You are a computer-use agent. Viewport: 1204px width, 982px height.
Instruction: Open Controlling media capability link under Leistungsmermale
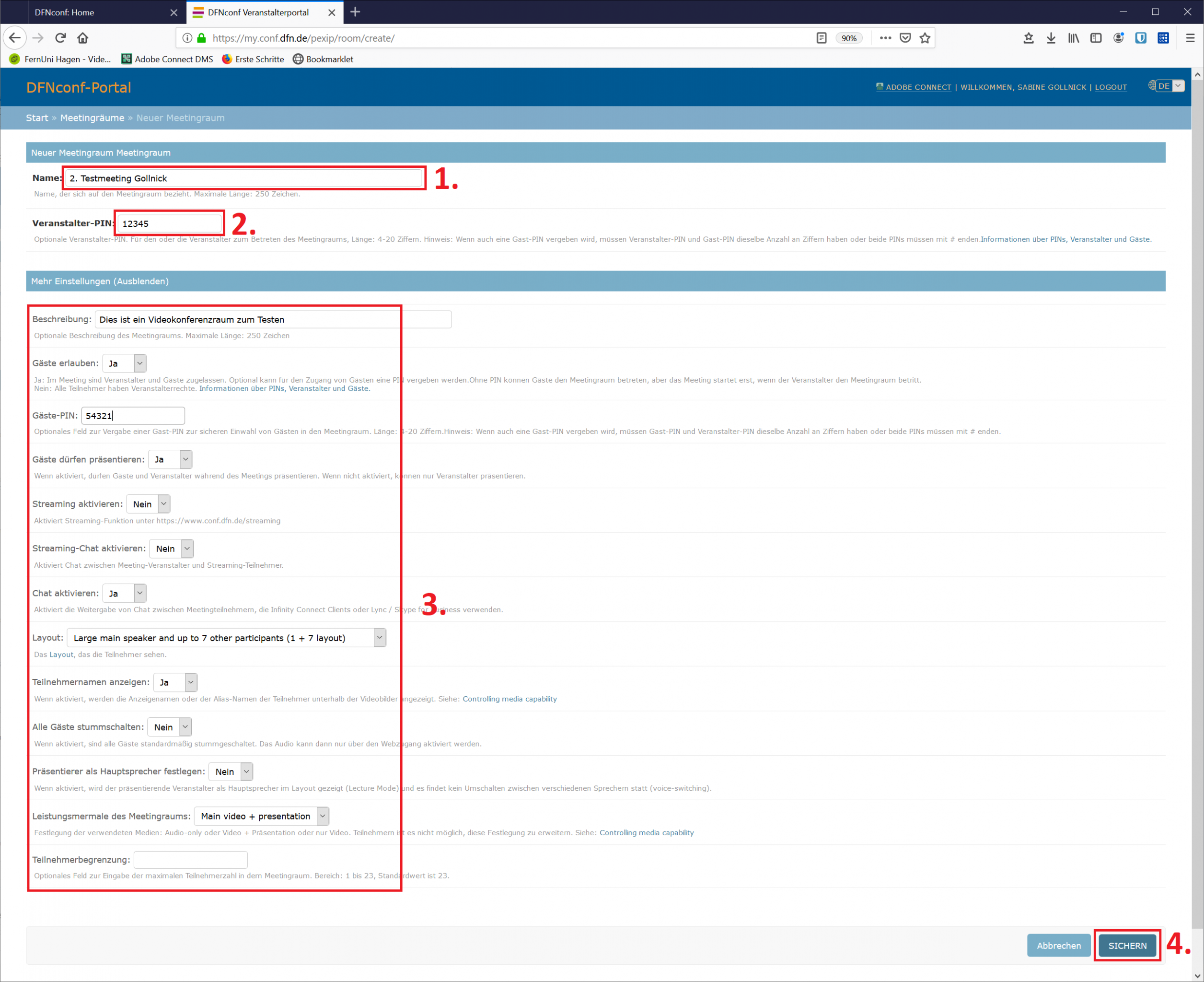pos(647,833)
